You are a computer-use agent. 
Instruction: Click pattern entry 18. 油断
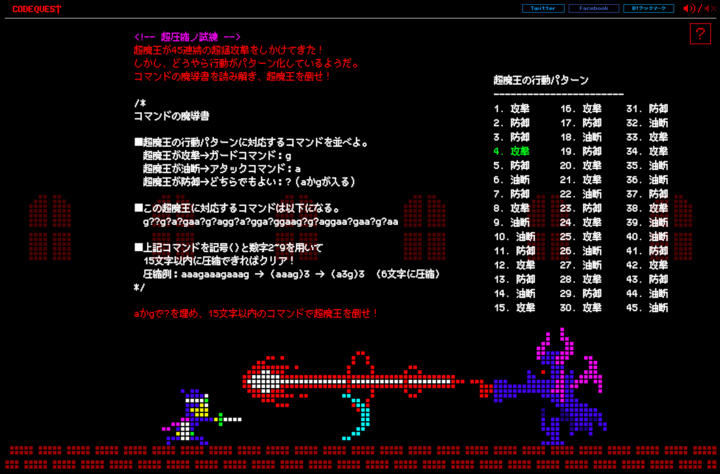click(x=580, y=137)
